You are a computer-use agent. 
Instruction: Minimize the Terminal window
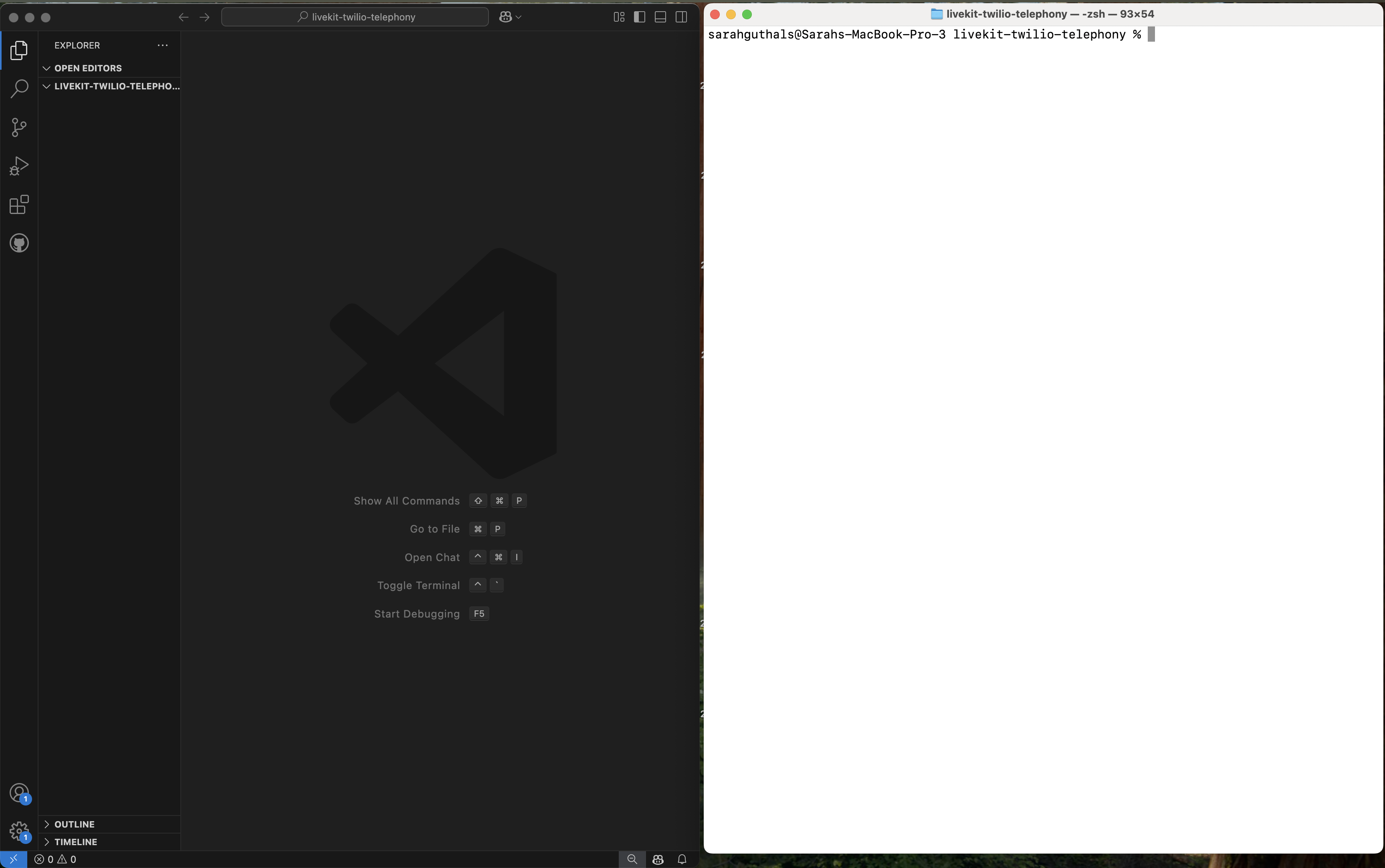(731, 14)
